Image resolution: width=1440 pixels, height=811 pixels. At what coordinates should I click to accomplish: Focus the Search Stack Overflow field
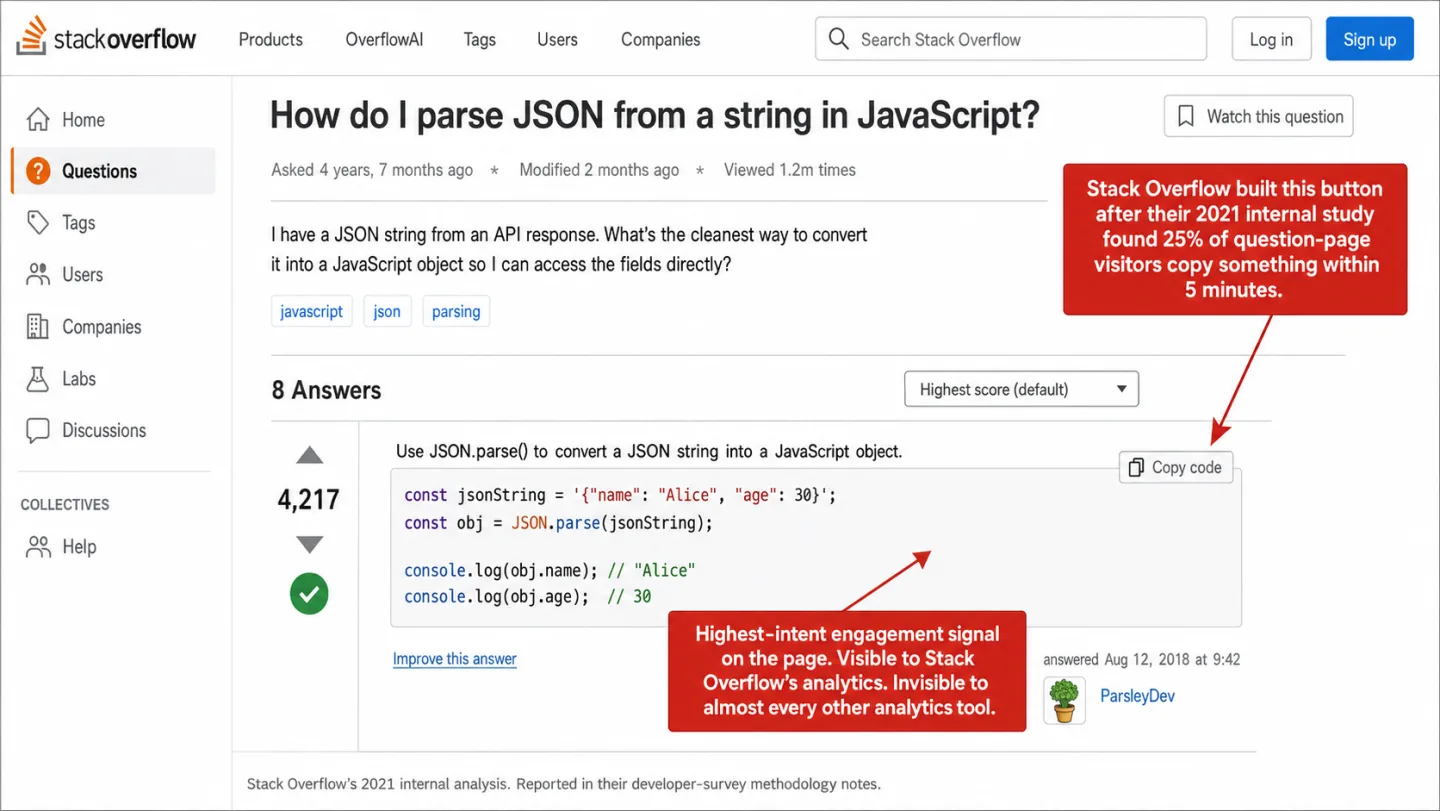coord(1011,39)
